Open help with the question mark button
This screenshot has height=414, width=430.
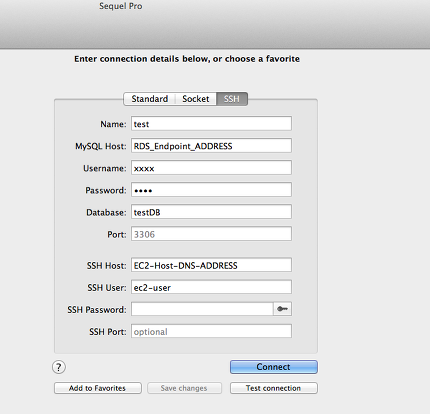point(59,367)
